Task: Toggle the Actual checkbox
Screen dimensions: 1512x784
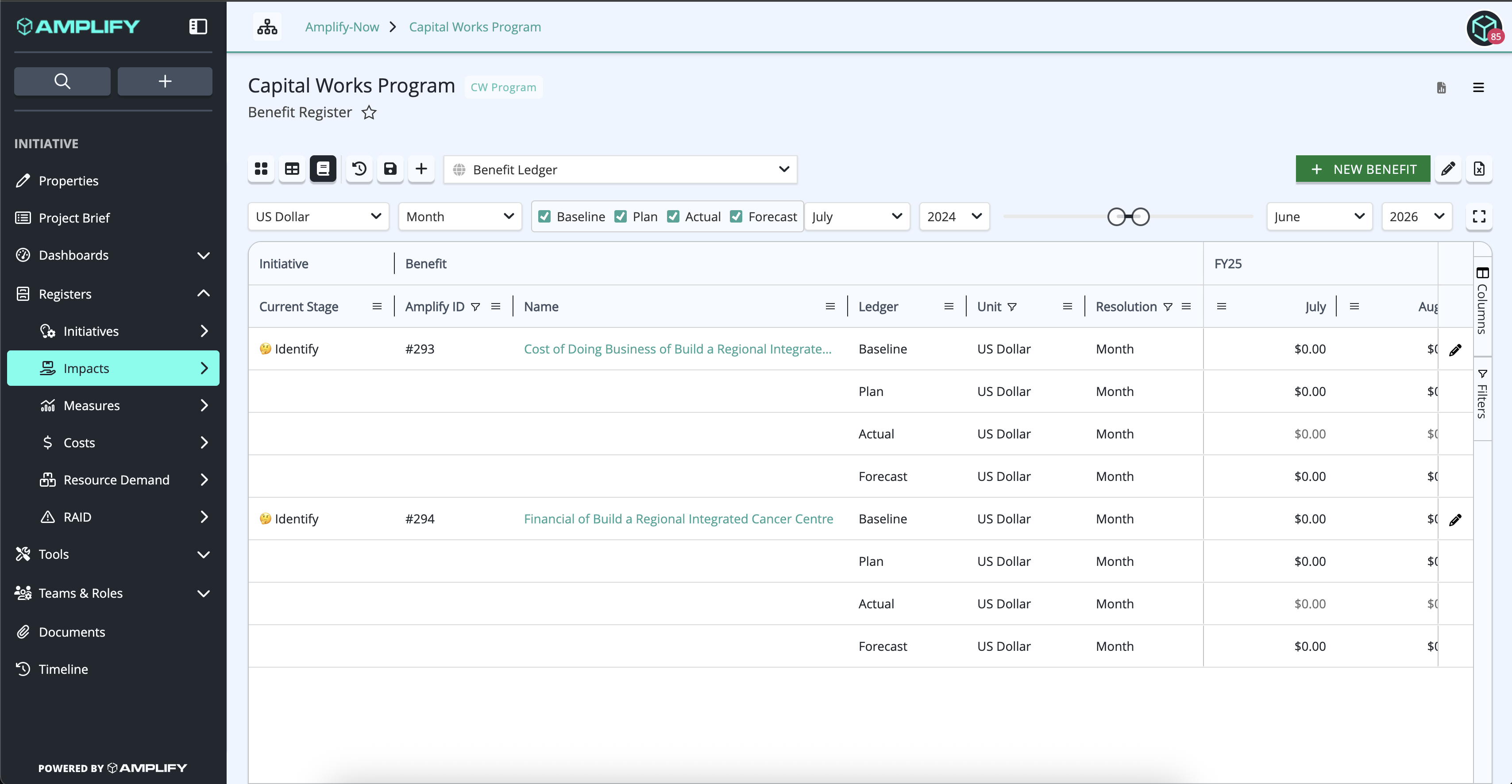Action: pos(673,216)
